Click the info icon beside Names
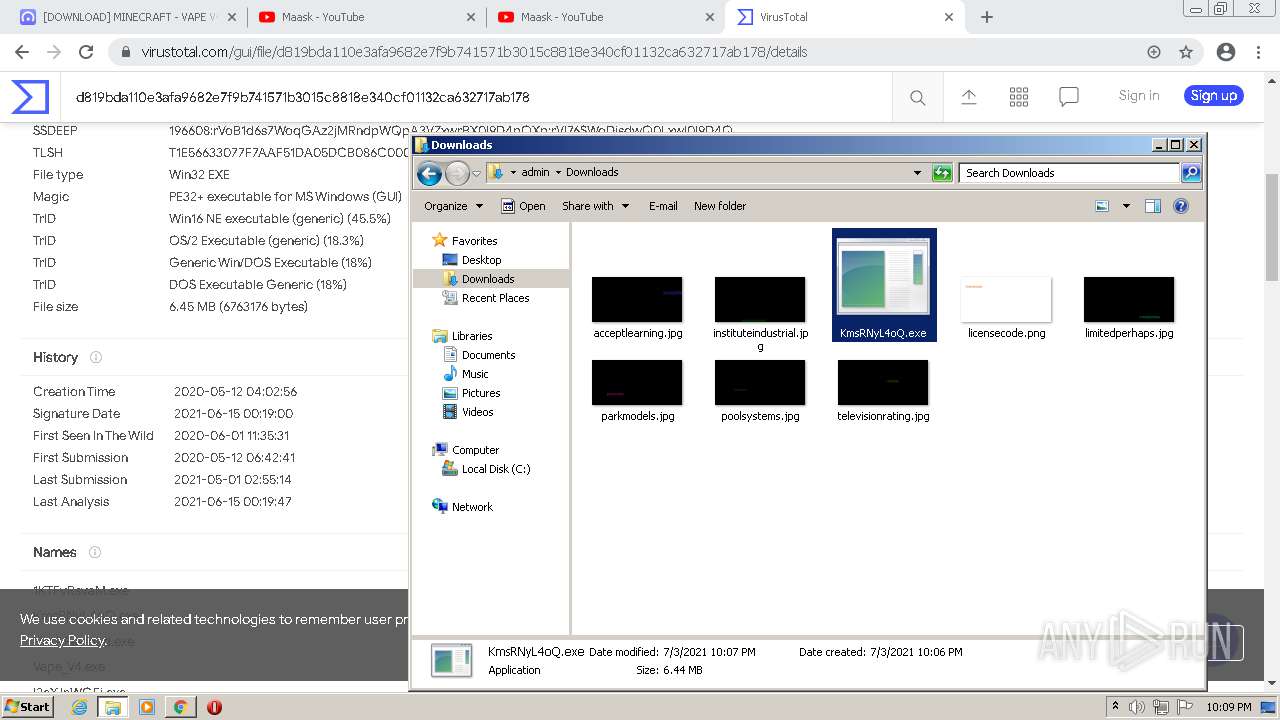 (95, 552)
